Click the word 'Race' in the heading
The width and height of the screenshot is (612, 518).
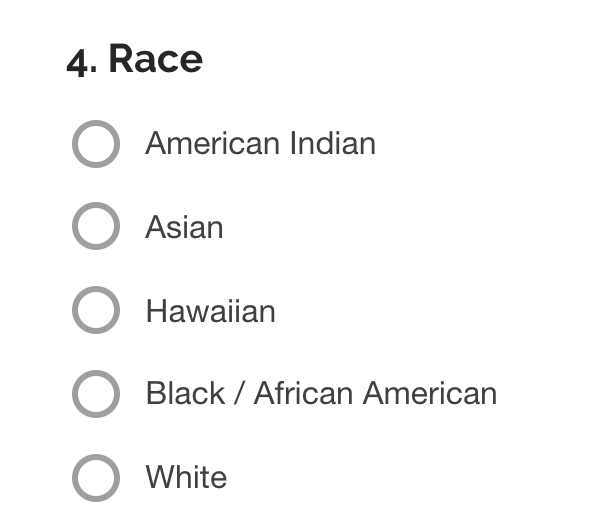click(155, 59)
